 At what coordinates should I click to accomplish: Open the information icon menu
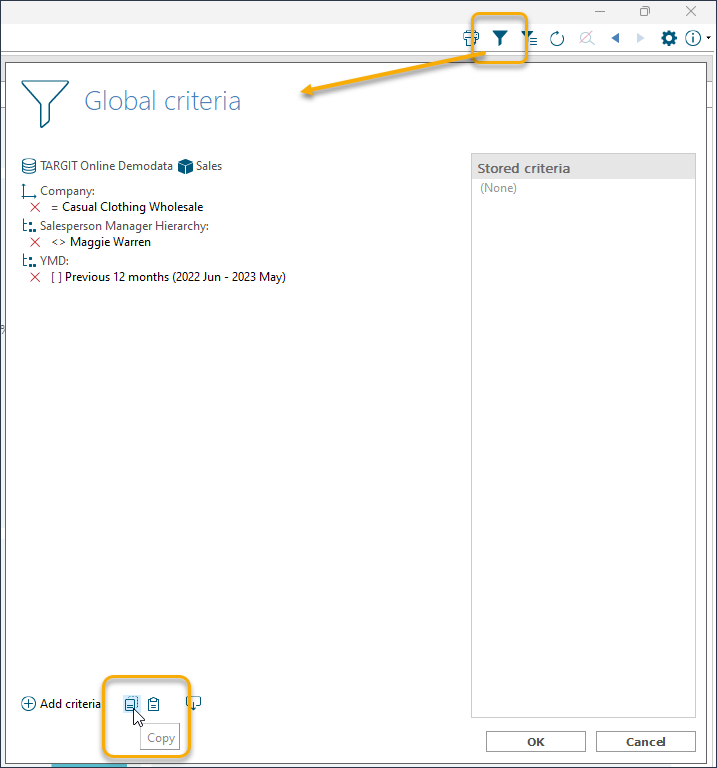pos(693,38)
